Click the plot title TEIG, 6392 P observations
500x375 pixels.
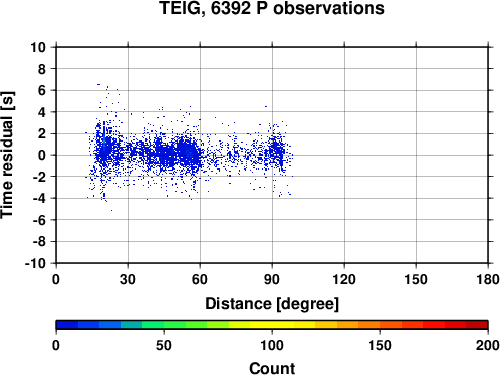click(272, 8)
